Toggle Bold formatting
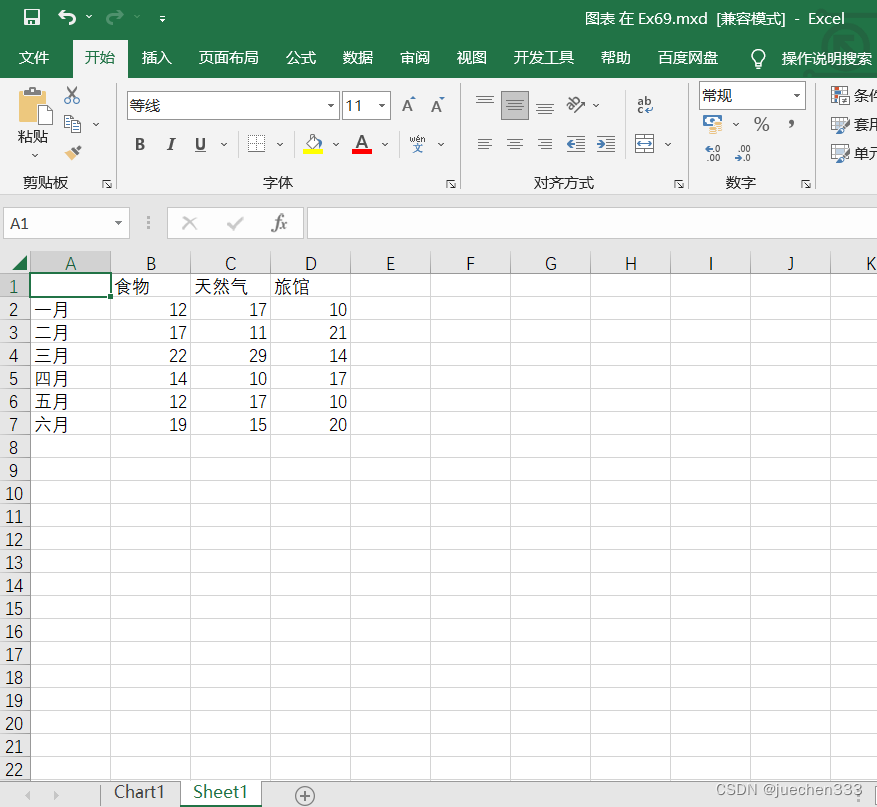This screenshot has width=877, height=807. pyautogui.click(x=140, y=145)
